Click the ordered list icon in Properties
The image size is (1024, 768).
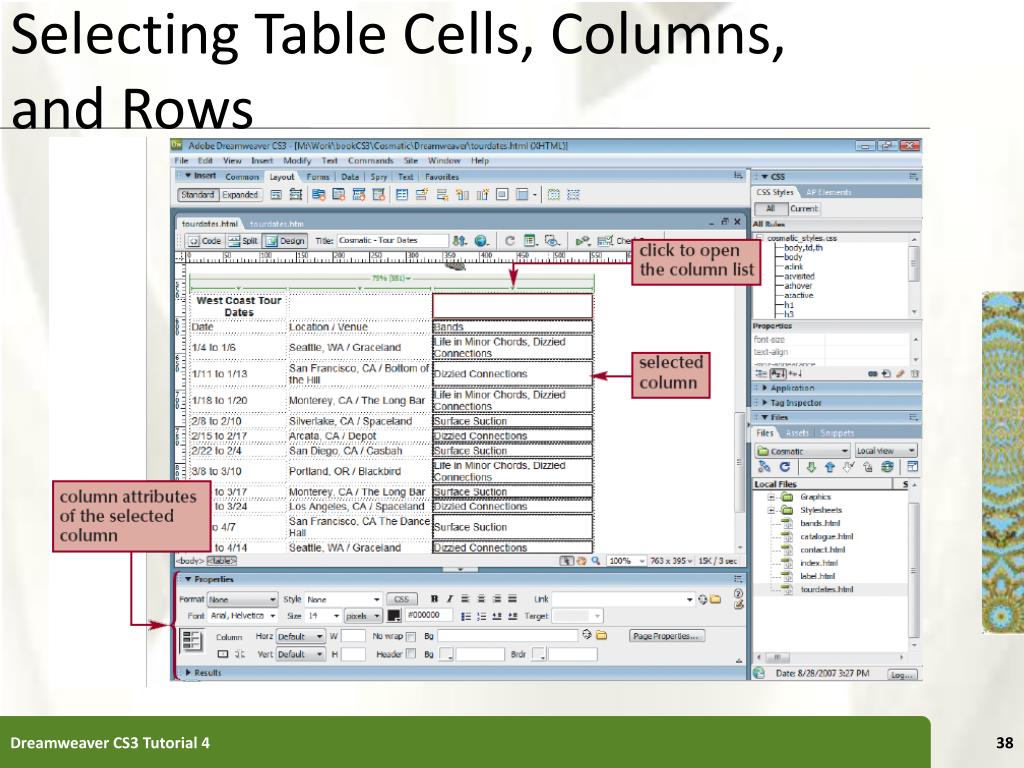pyautogui.click(x=481, y=616)
